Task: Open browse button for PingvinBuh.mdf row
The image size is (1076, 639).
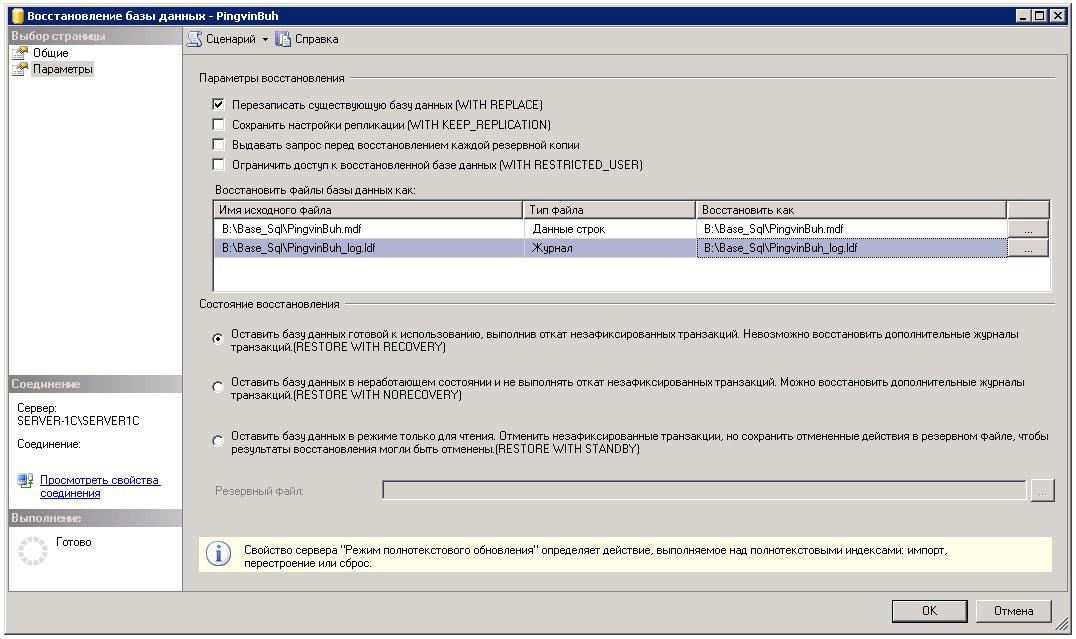Action: point(1028,229)
